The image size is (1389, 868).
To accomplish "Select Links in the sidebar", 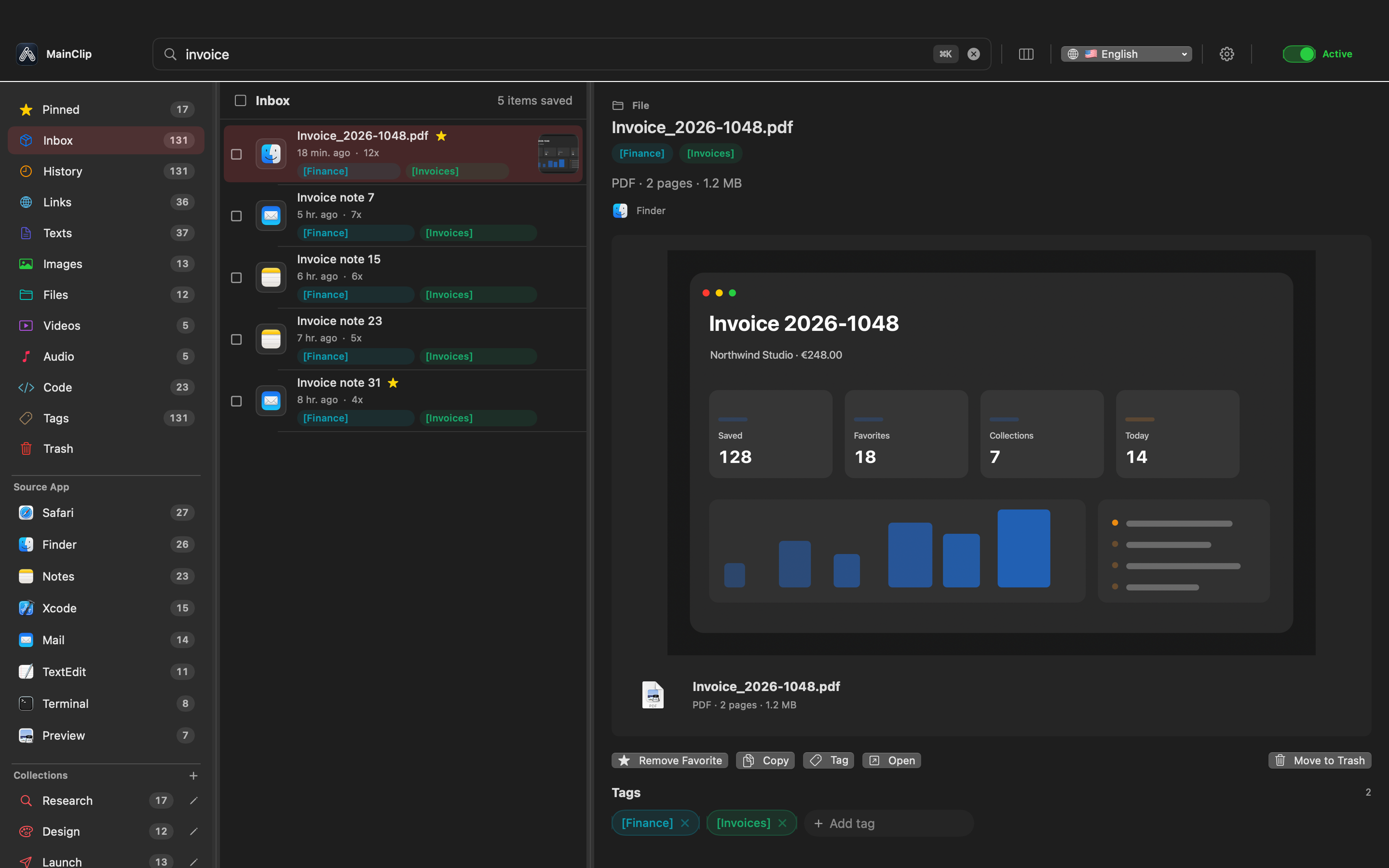I will (x=106, y=202).
